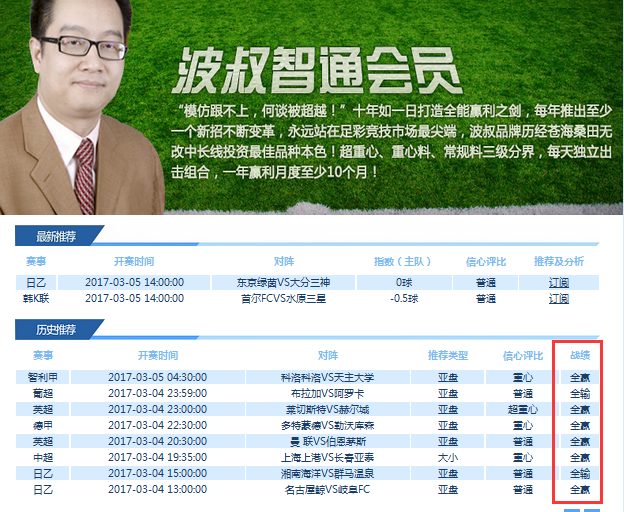Click the man's portrait in the banner
624x512 pixels.
(80, 107)
